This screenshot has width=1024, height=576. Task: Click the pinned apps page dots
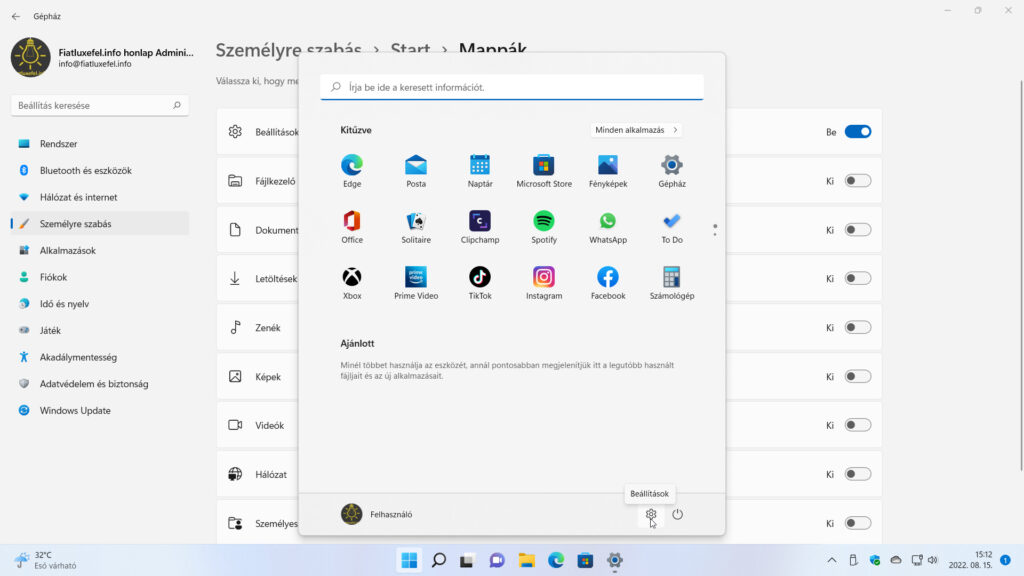click(715, 229)
